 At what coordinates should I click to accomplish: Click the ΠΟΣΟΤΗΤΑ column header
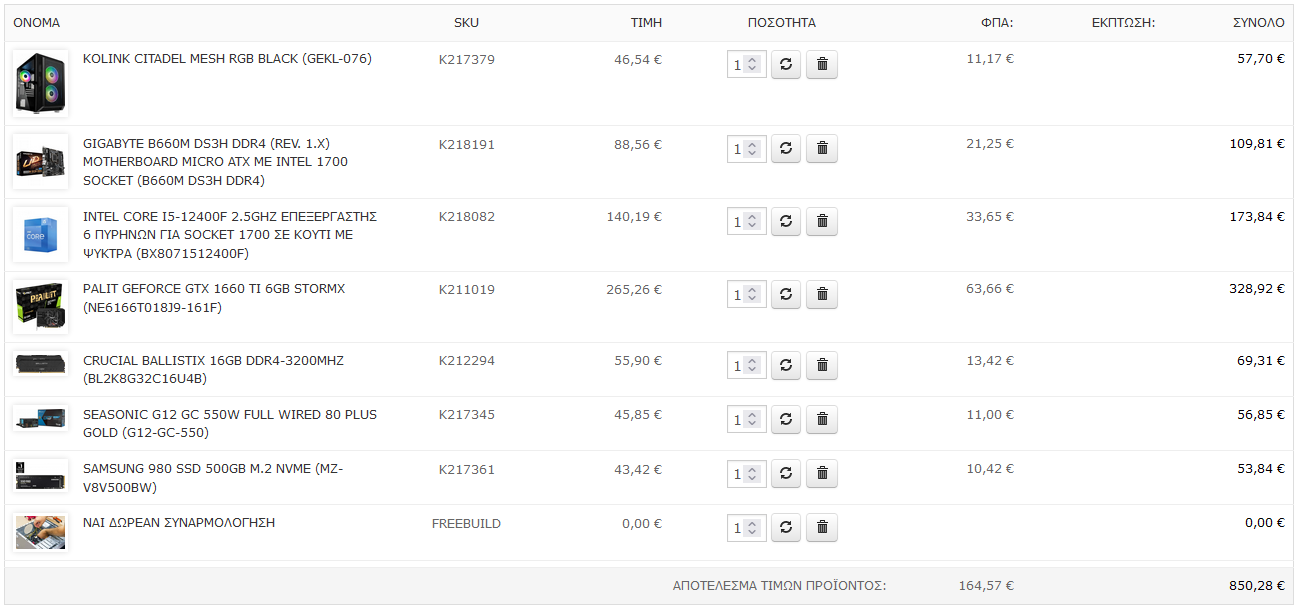click(x=782, y=22)
